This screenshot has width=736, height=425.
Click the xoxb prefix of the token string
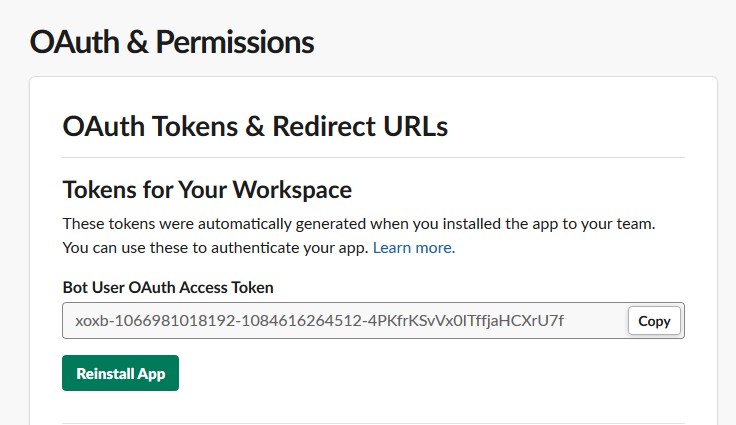coord(92,321)
